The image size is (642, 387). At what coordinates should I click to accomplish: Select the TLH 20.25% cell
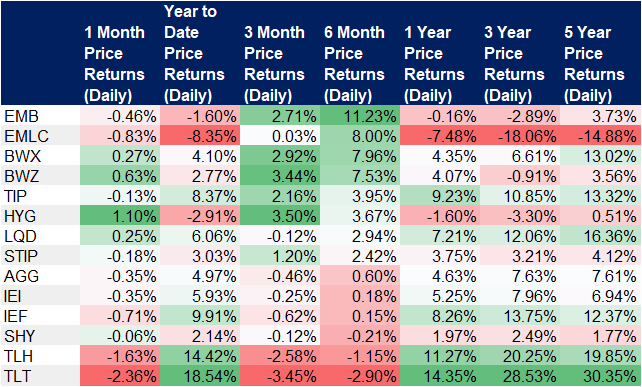click(520, 356)
